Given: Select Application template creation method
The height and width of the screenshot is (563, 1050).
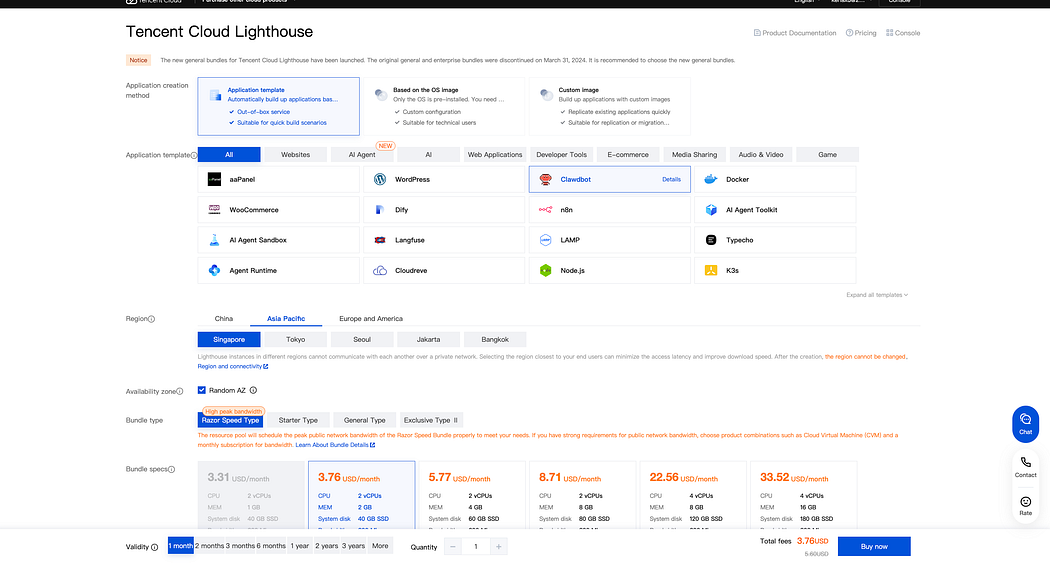Looking at the screenshot, I should (279, 106).
